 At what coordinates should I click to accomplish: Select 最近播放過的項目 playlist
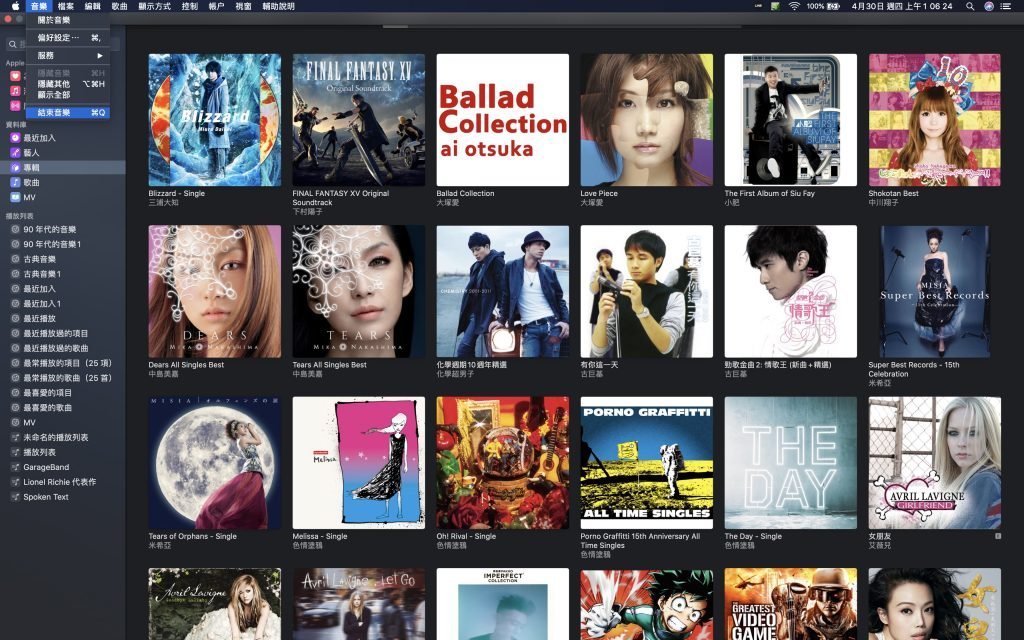(x=63, y=333)
